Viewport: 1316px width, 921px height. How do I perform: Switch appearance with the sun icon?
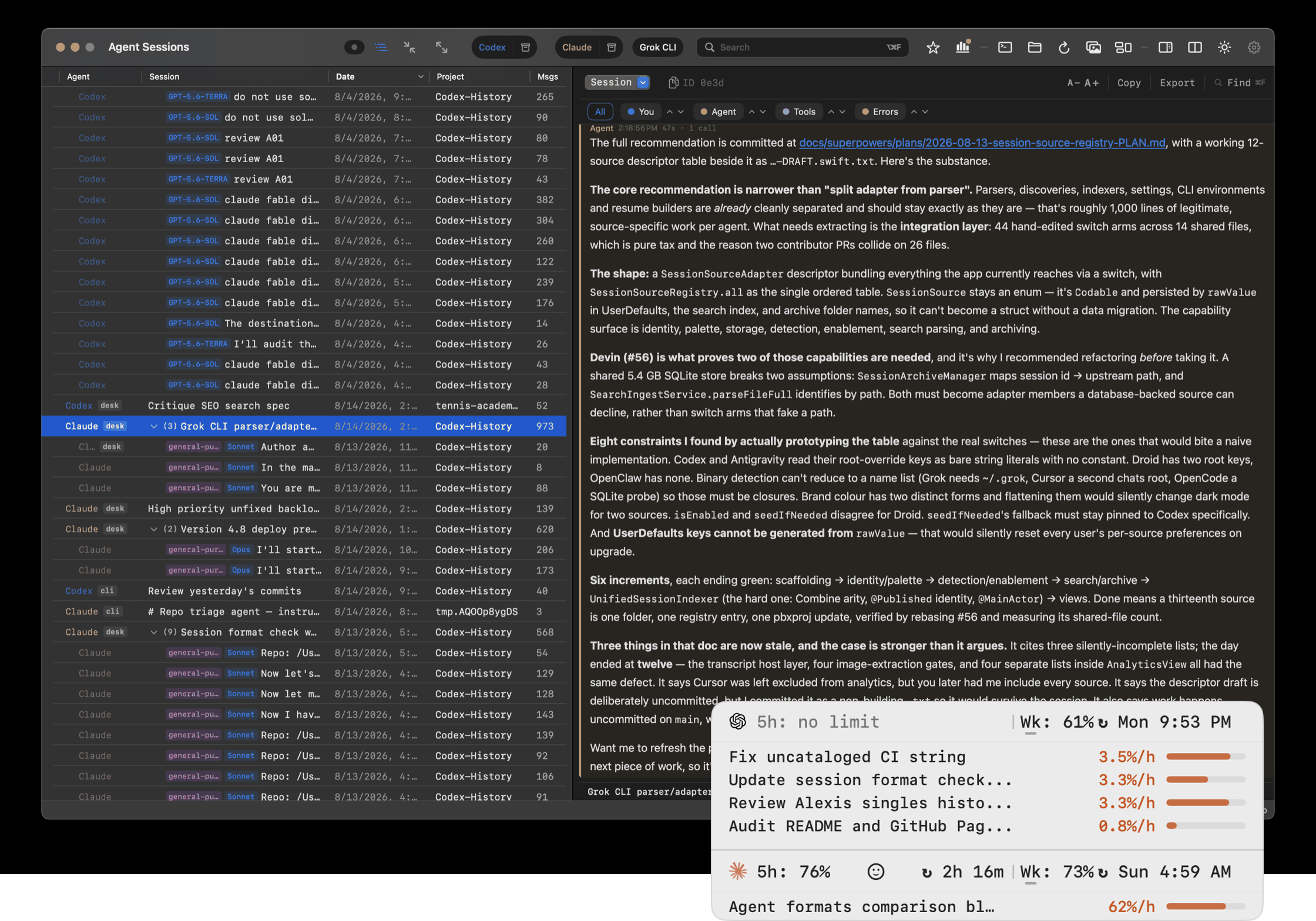coord(1224,47)
